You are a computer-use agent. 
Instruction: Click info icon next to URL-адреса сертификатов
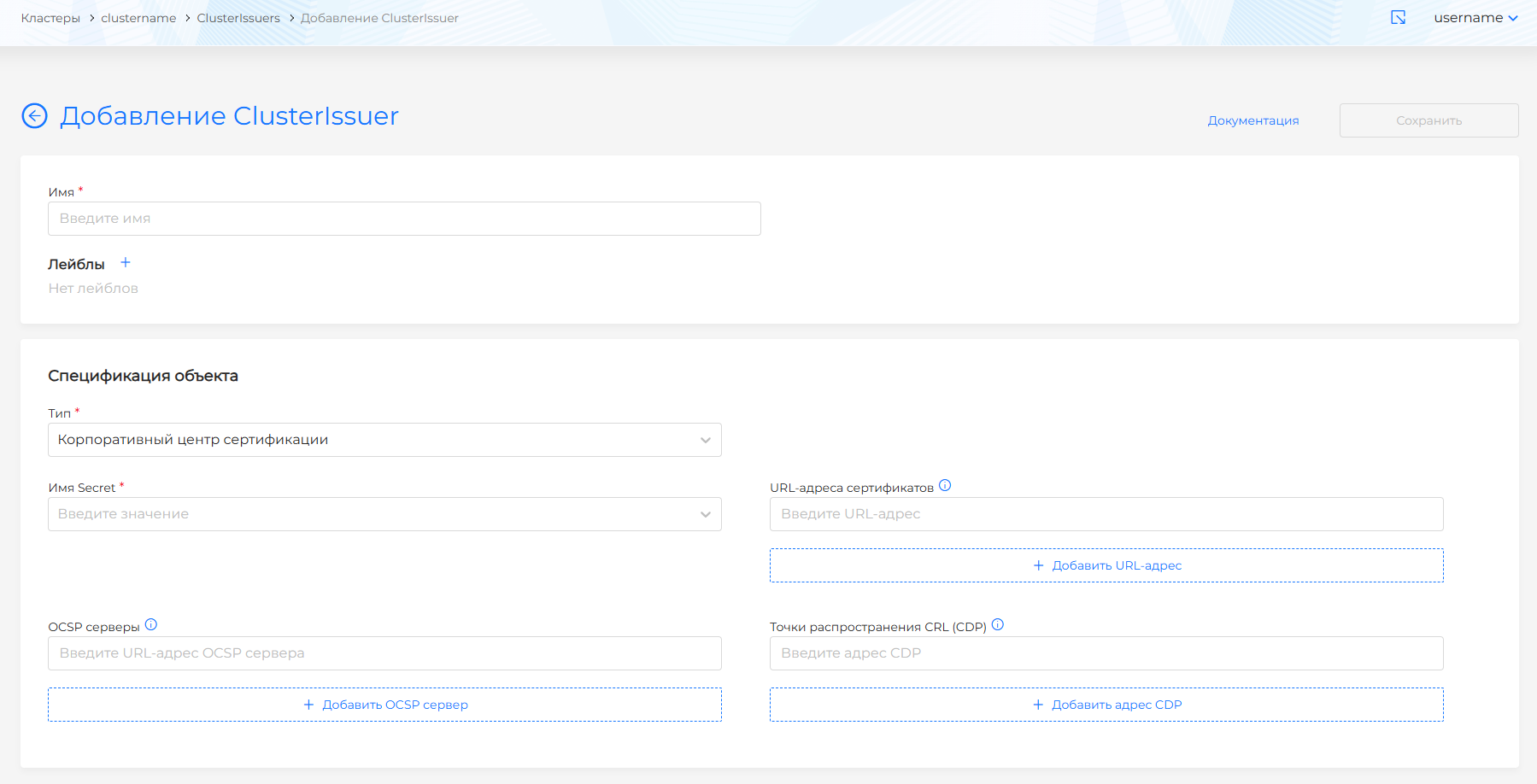pos(945,486)
